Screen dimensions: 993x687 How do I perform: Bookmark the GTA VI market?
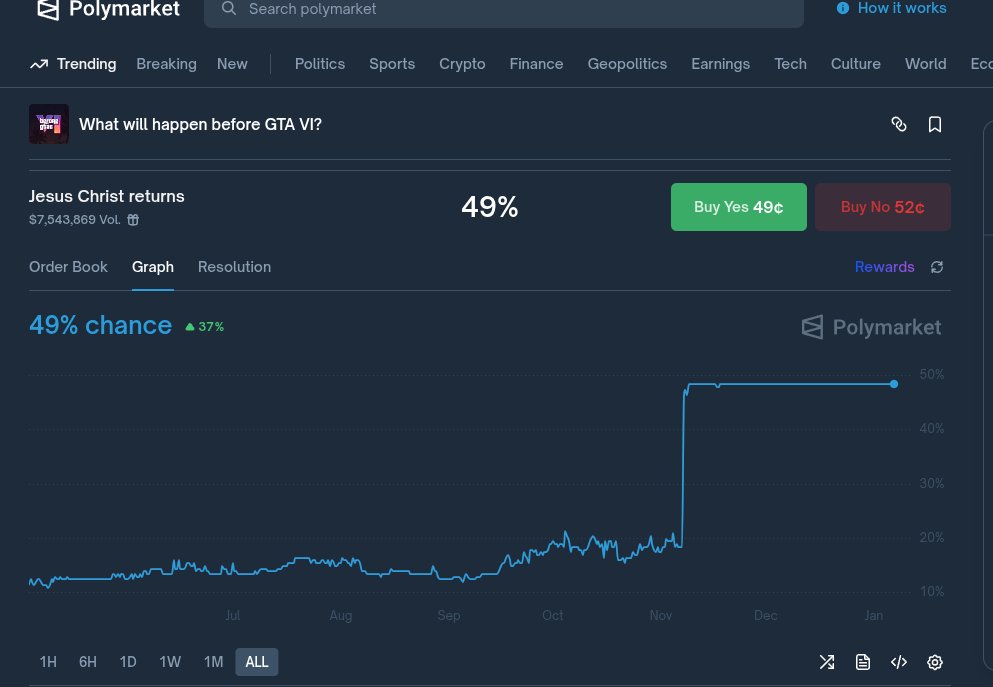935,124
